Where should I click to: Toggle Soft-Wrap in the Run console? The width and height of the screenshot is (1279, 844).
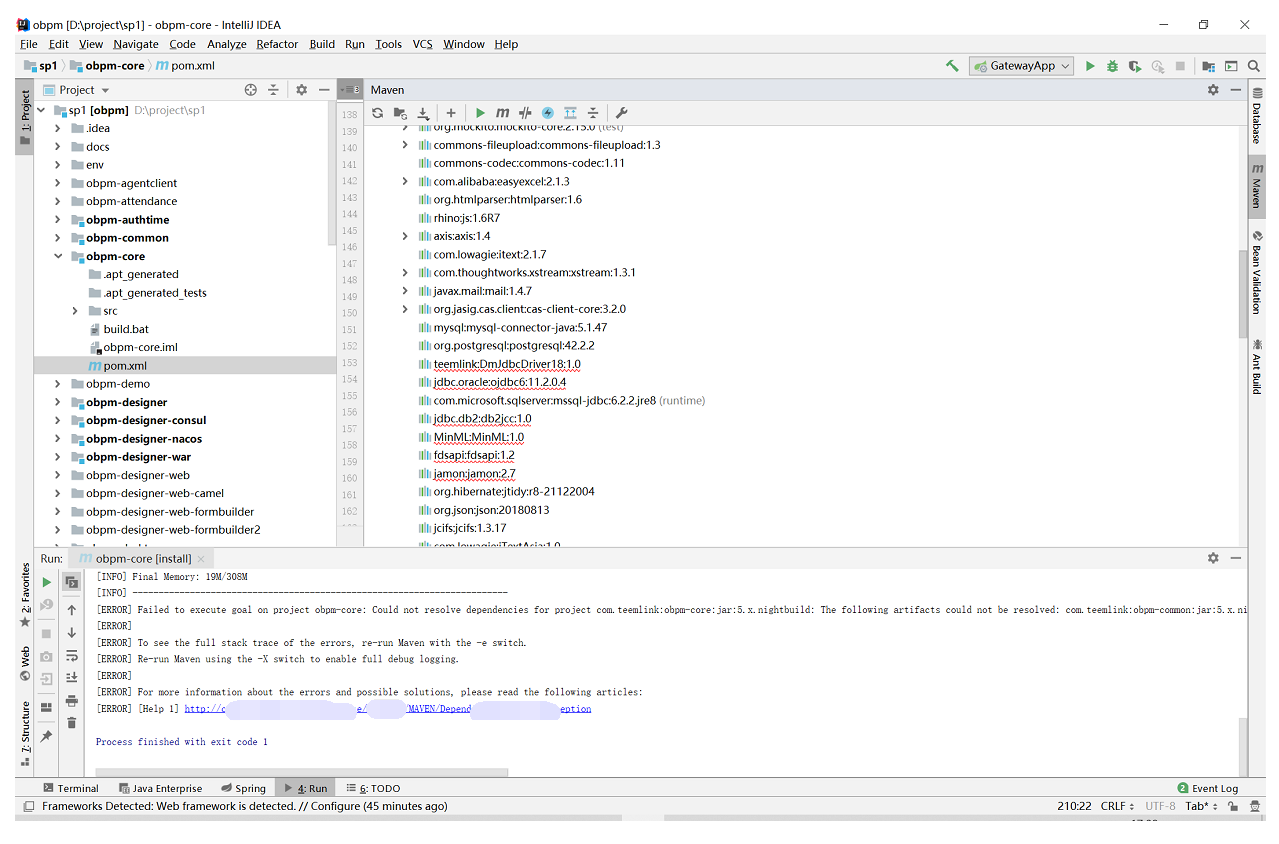click(72, 656)
